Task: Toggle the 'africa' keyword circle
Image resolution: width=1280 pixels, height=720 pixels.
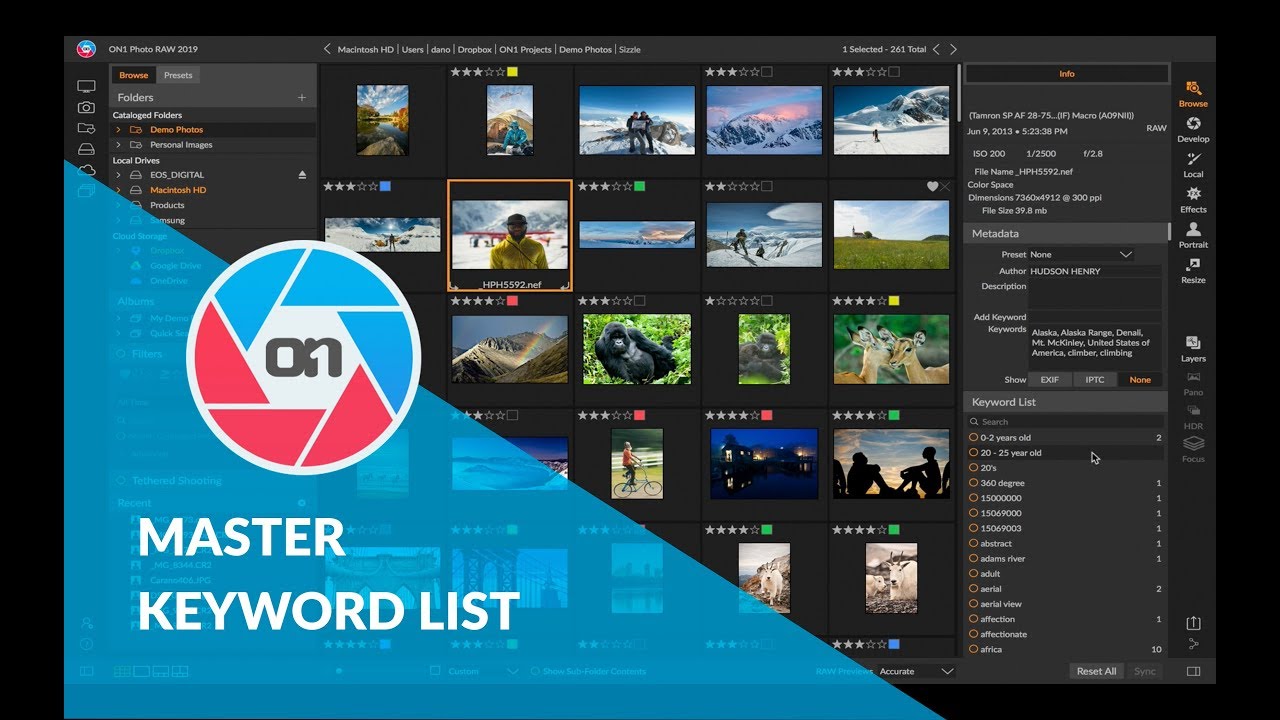Action: point(974,649)
